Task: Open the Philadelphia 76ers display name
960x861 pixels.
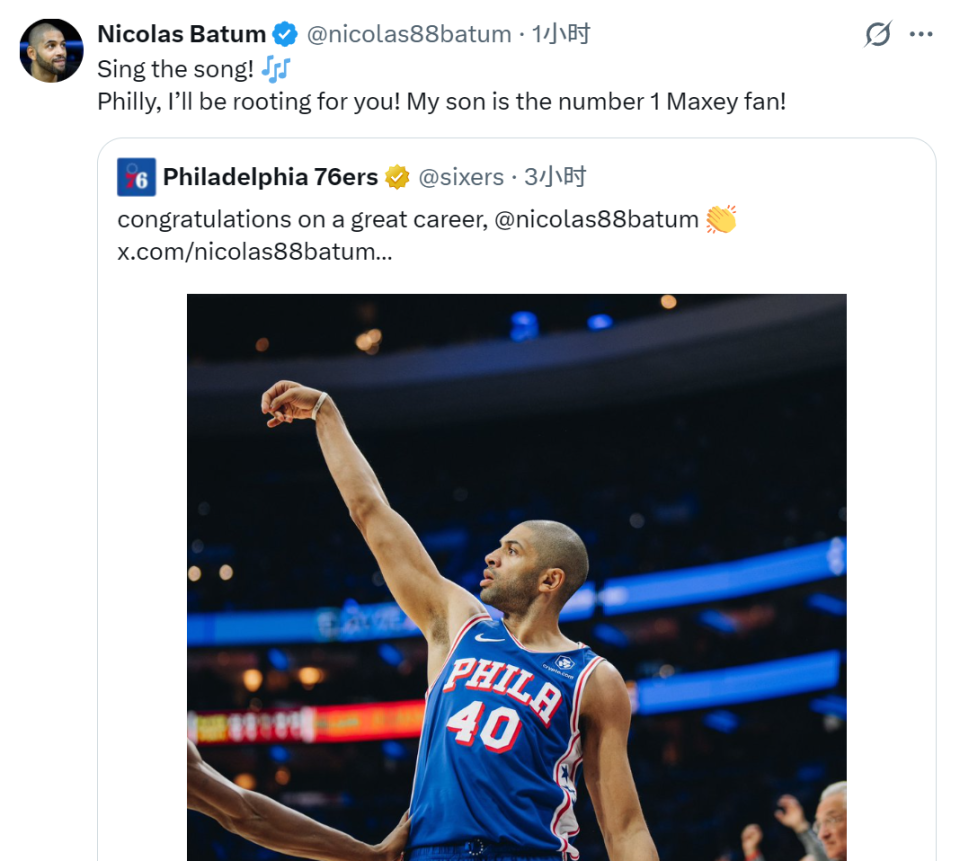Action: [271, 177]
